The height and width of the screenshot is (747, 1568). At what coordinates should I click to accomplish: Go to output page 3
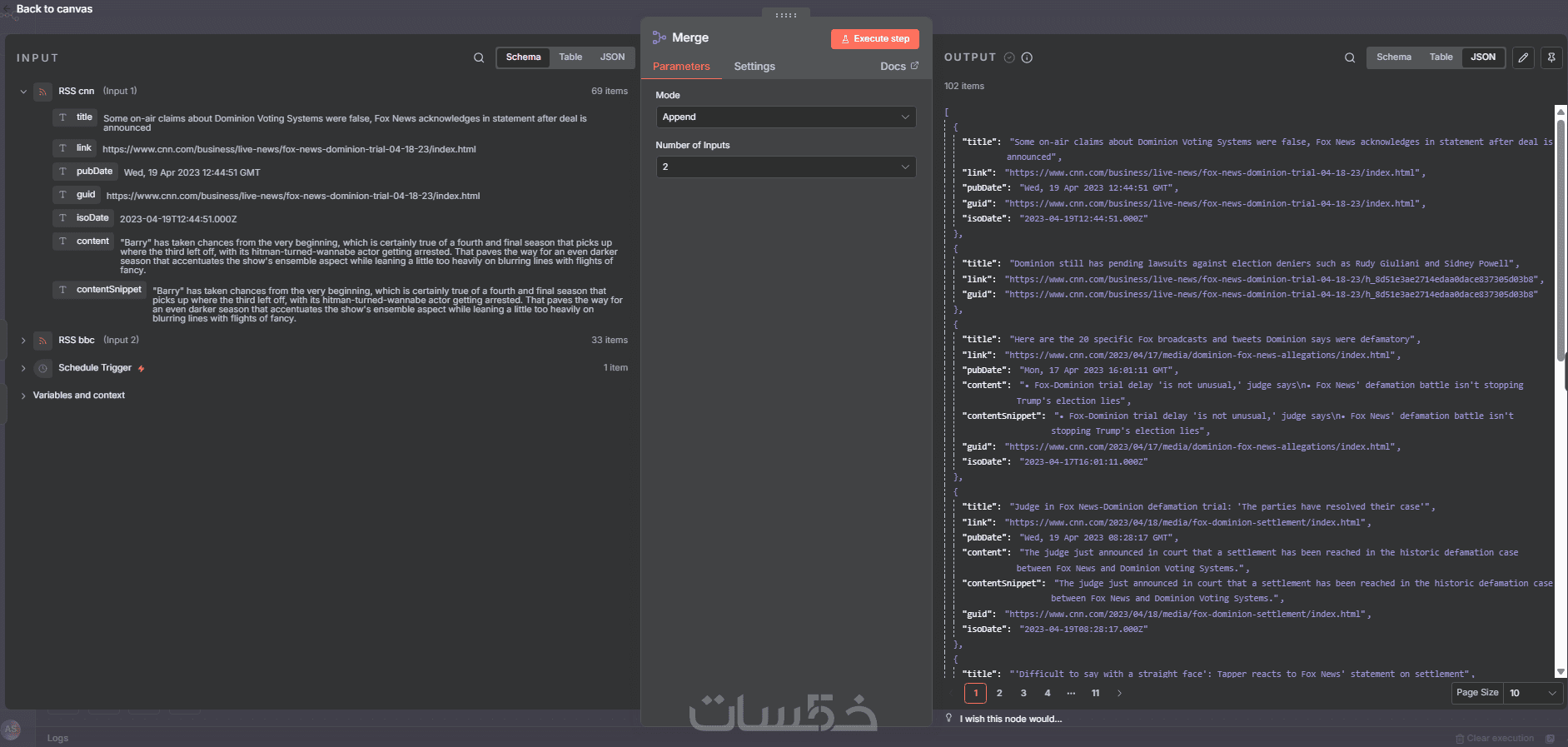pyautogui.click(x=1023, y=693)
